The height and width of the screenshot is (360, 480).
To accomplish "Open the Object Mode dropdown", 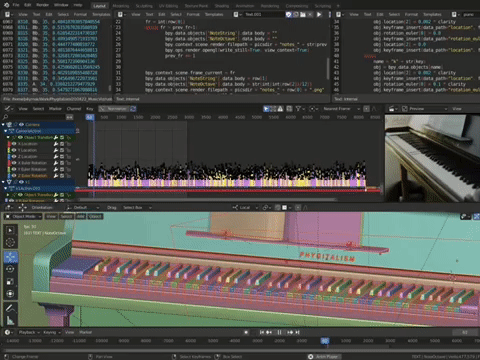I will 23,217.
